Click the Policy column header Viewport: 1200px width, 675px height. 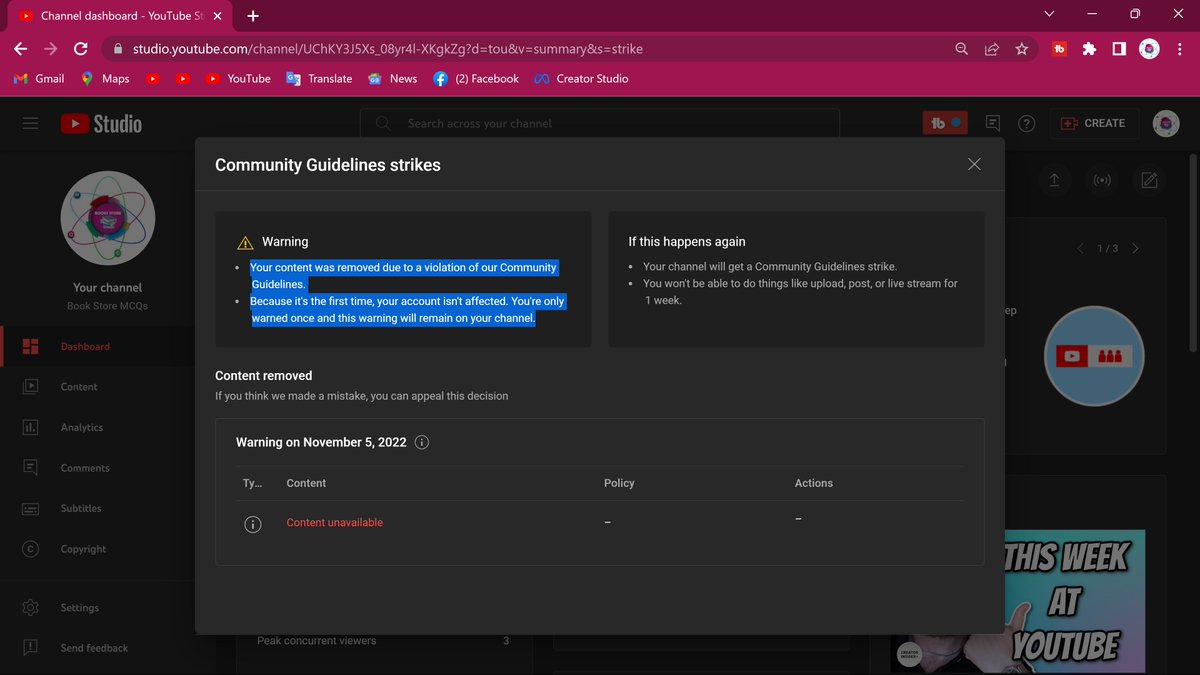click(x=619, y=483)
